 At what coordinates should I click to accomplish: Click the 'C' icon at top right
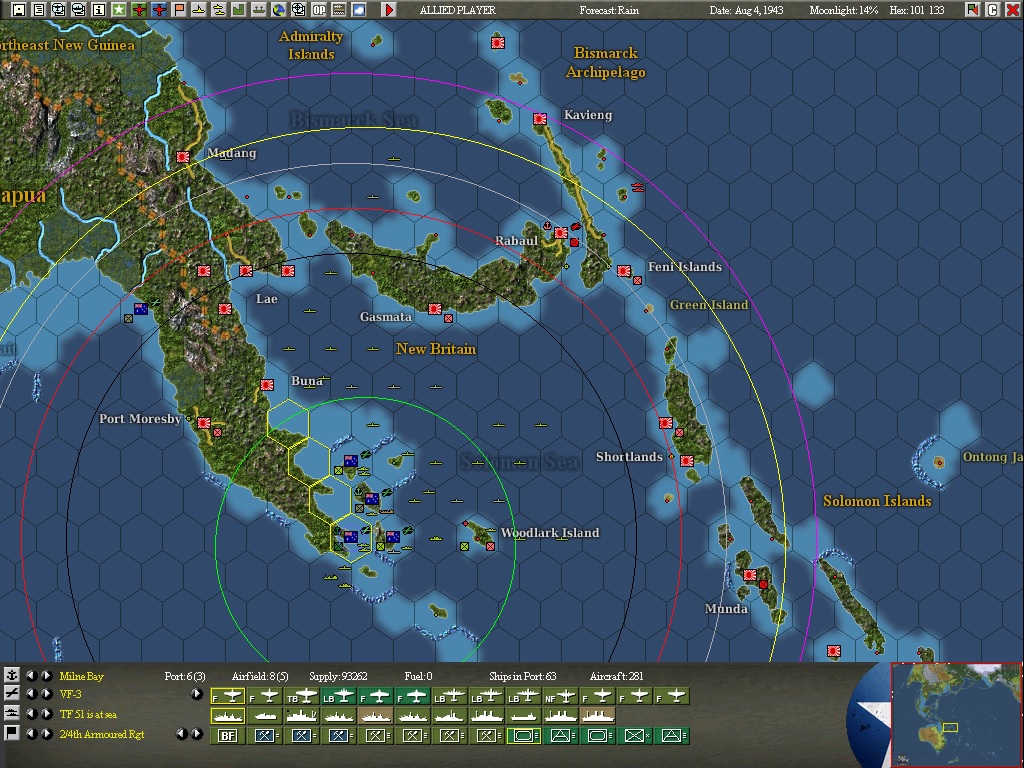(993, 10)
